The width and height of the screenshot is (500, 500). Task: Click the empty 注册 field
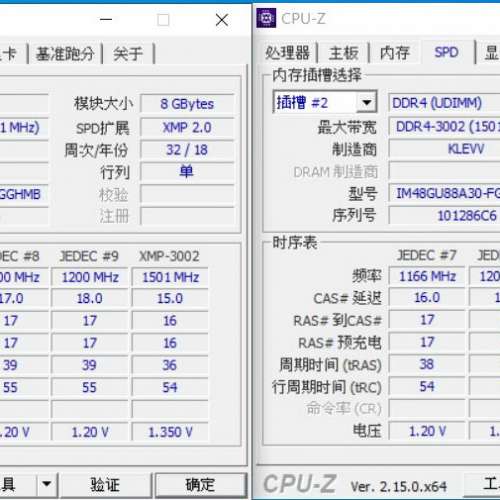pos(187,216)
